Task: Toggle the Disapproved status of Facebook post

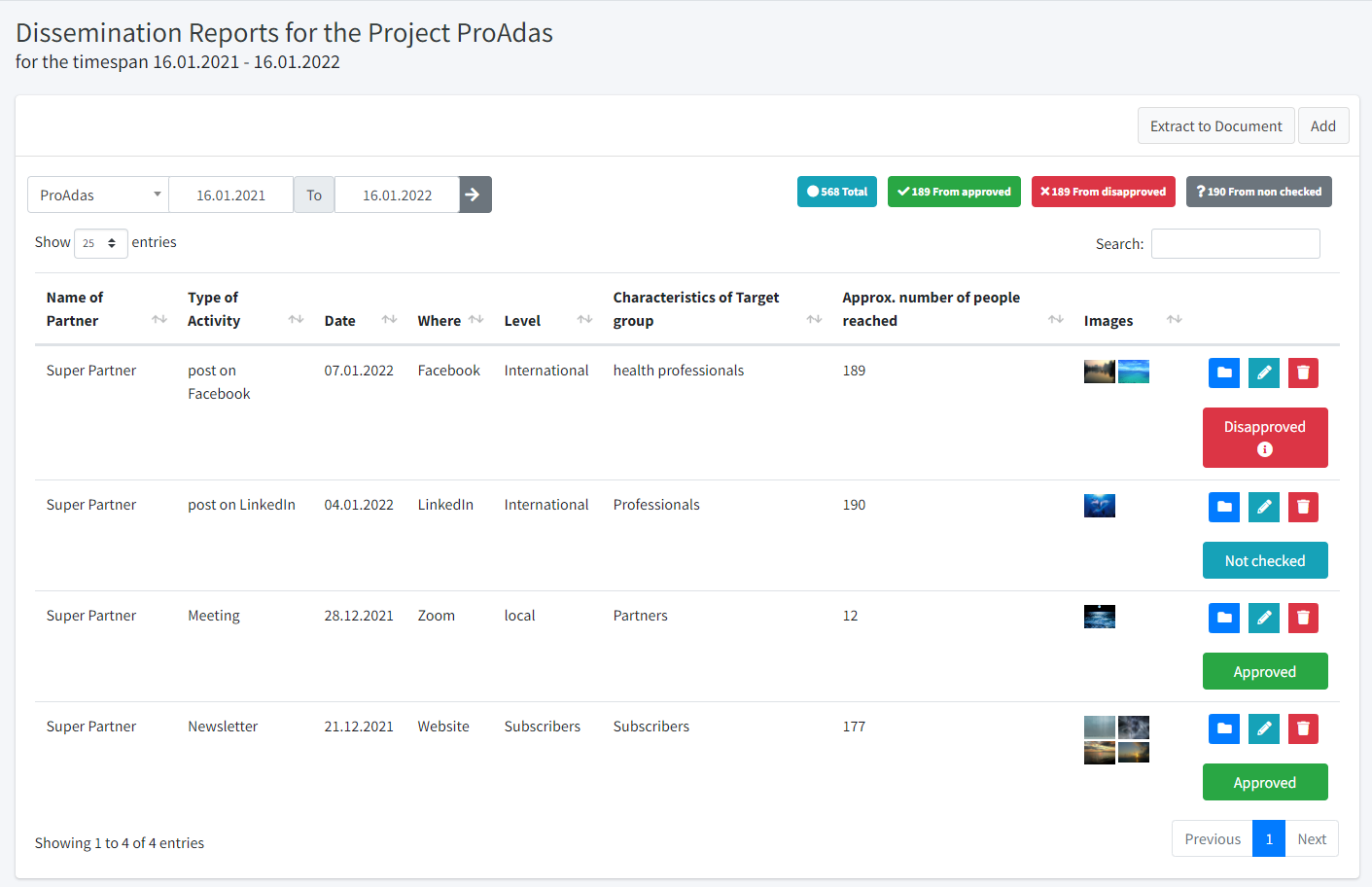Action: click(x=1264, y=438)
